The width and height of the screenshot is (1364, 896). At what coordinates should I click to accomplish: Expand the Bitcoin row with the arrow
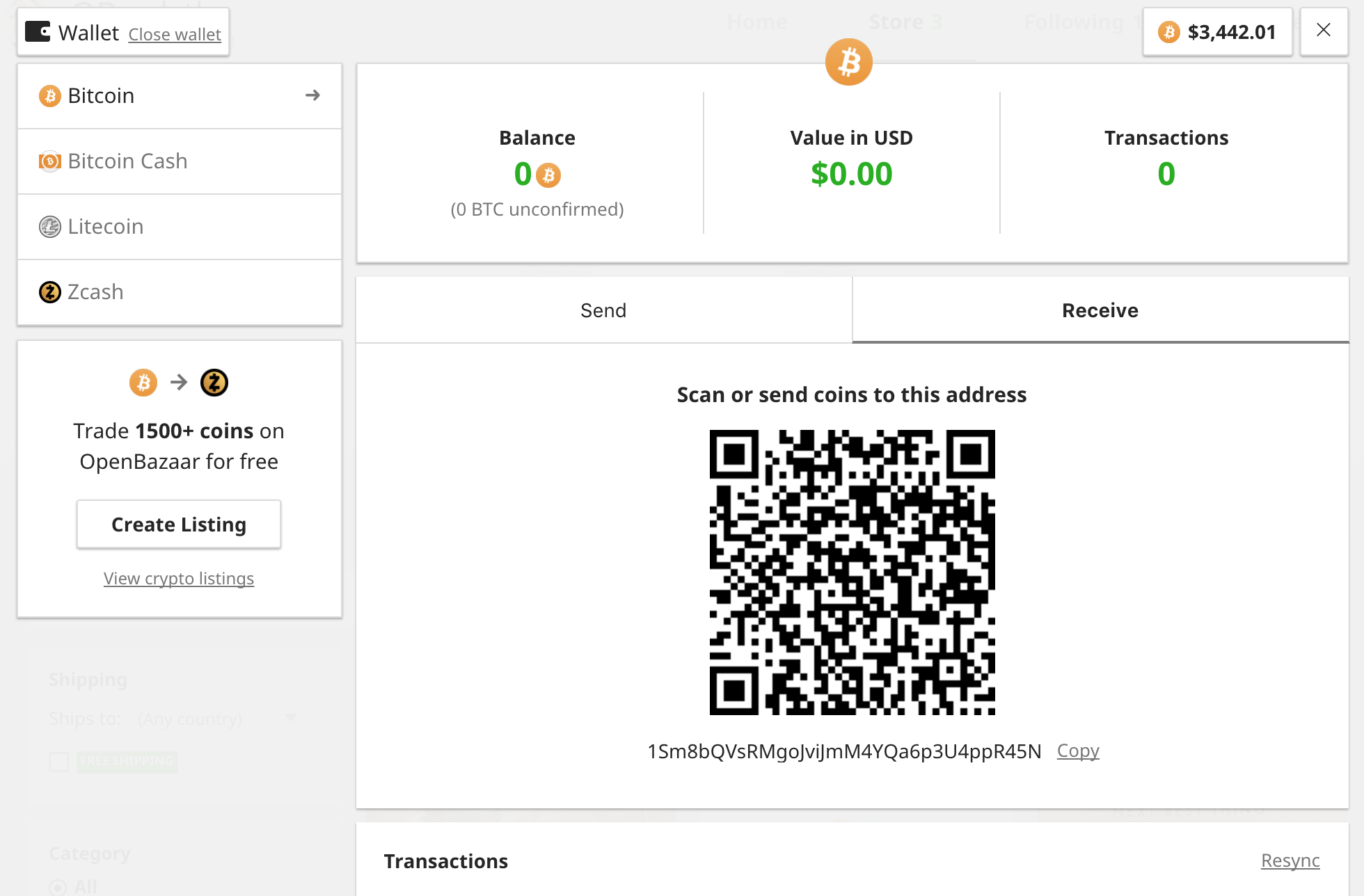[x=313, y=95]
